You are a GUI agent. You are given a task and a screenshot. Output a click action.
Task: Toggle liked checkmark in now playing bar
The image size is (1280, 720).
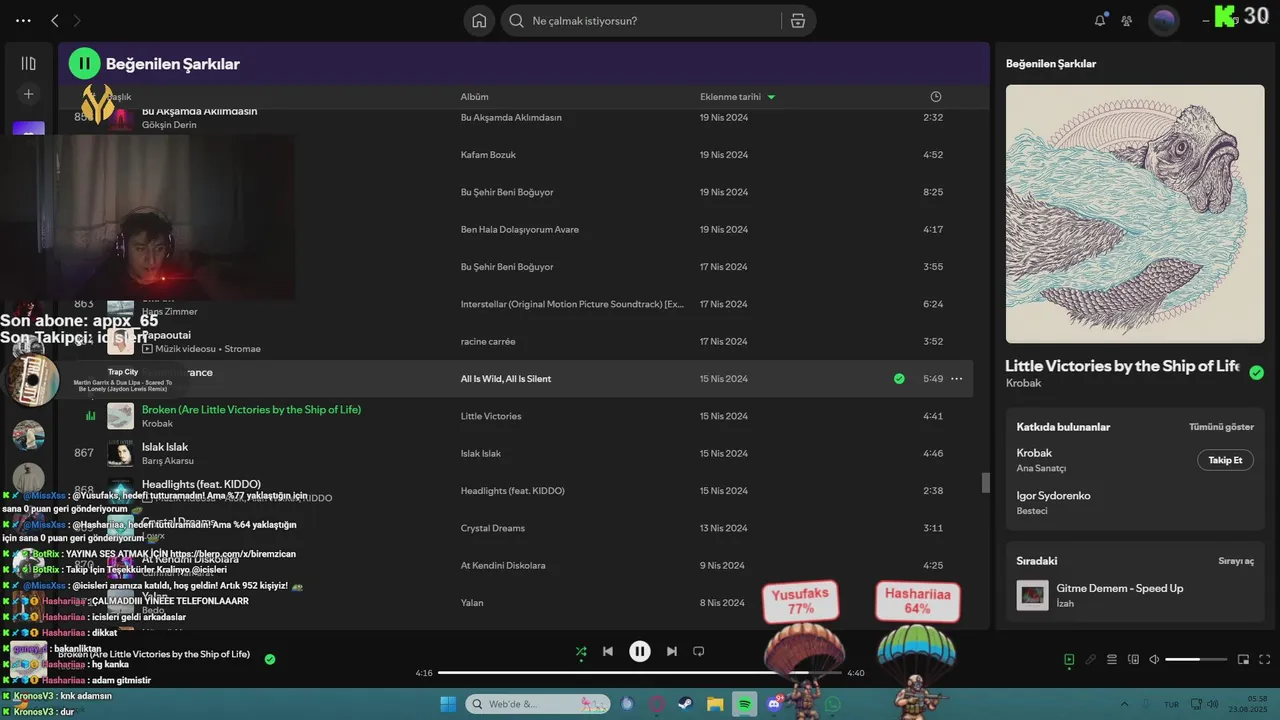coord(270,659)
